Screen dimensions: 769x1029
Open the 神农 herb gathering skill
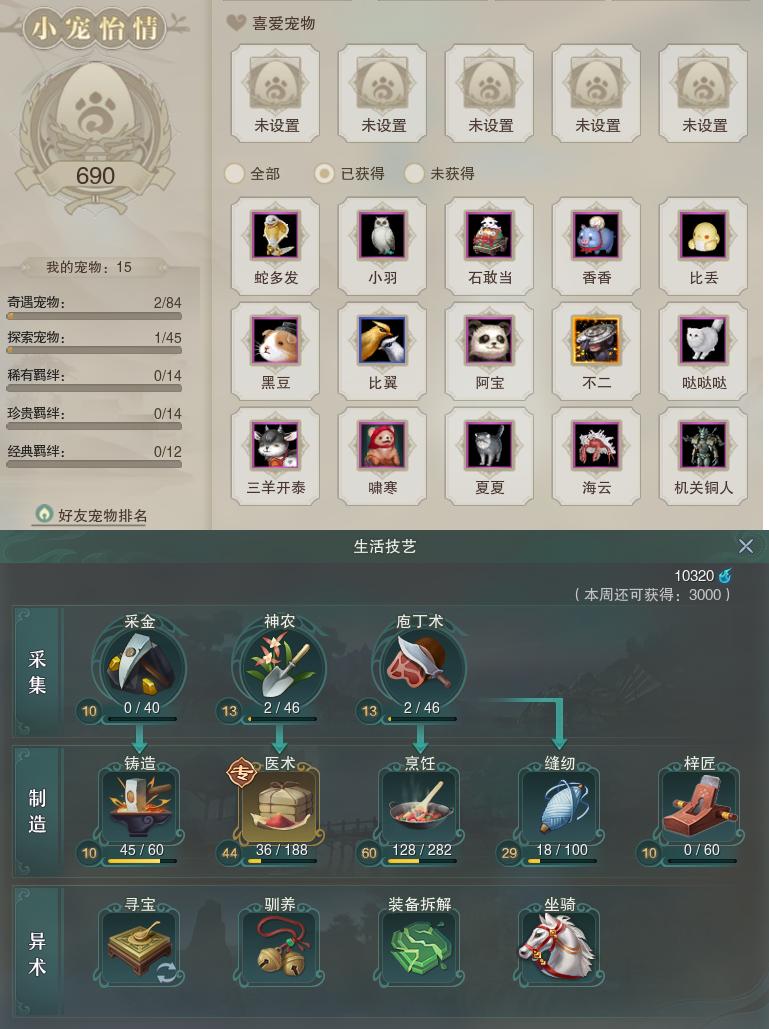click(x=280, y=665)
